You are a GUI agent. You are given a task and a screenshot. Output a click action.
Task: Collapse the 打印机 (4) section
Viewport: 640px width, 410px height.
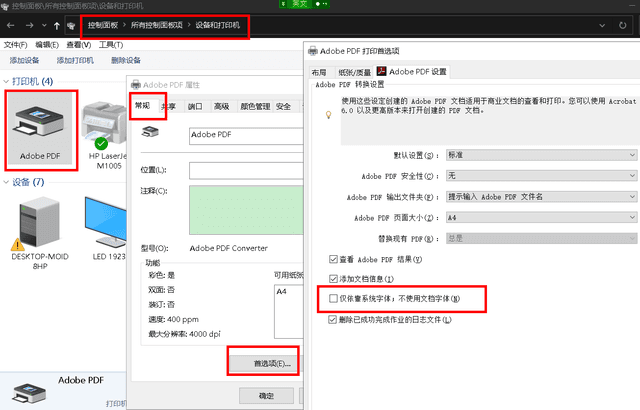(x=6, y=80)
